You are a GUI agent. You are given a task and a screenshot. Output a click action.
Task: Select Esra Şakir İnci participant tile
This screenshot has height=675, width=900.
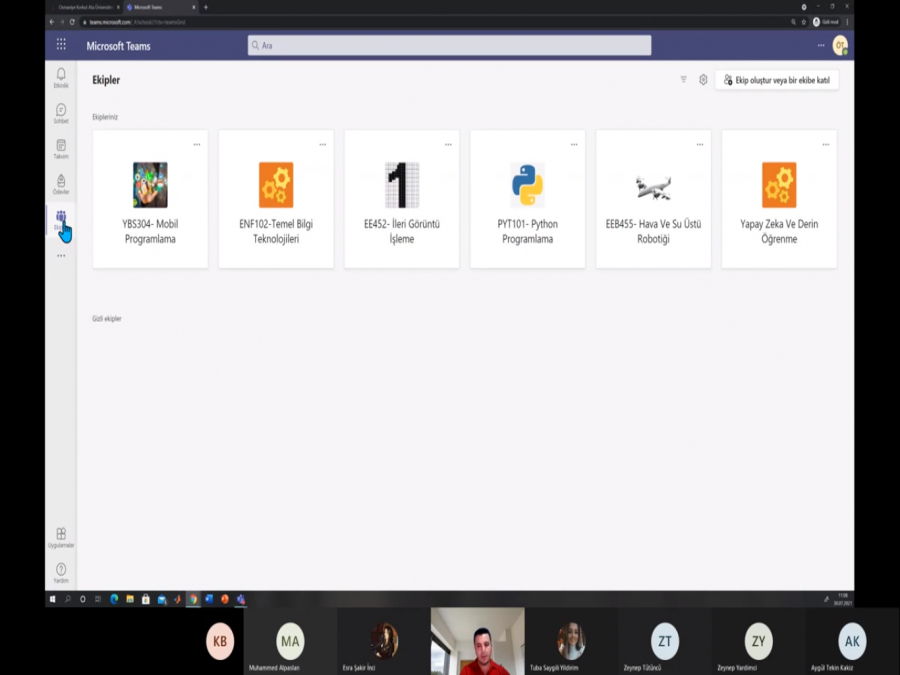coord(383,641)
